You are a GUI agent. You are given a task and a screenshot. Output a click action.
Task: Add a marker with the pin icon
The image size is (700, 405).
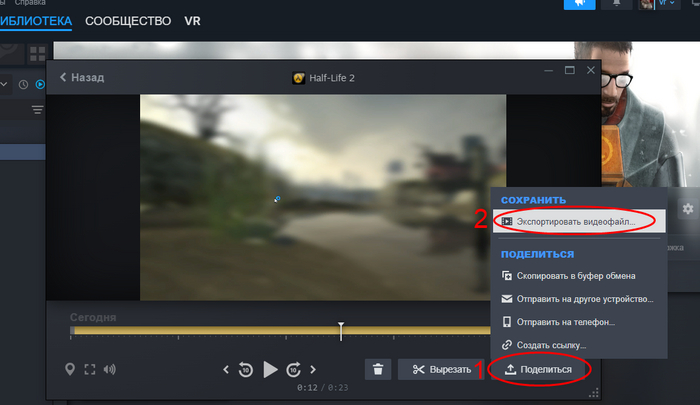(70, 369)
